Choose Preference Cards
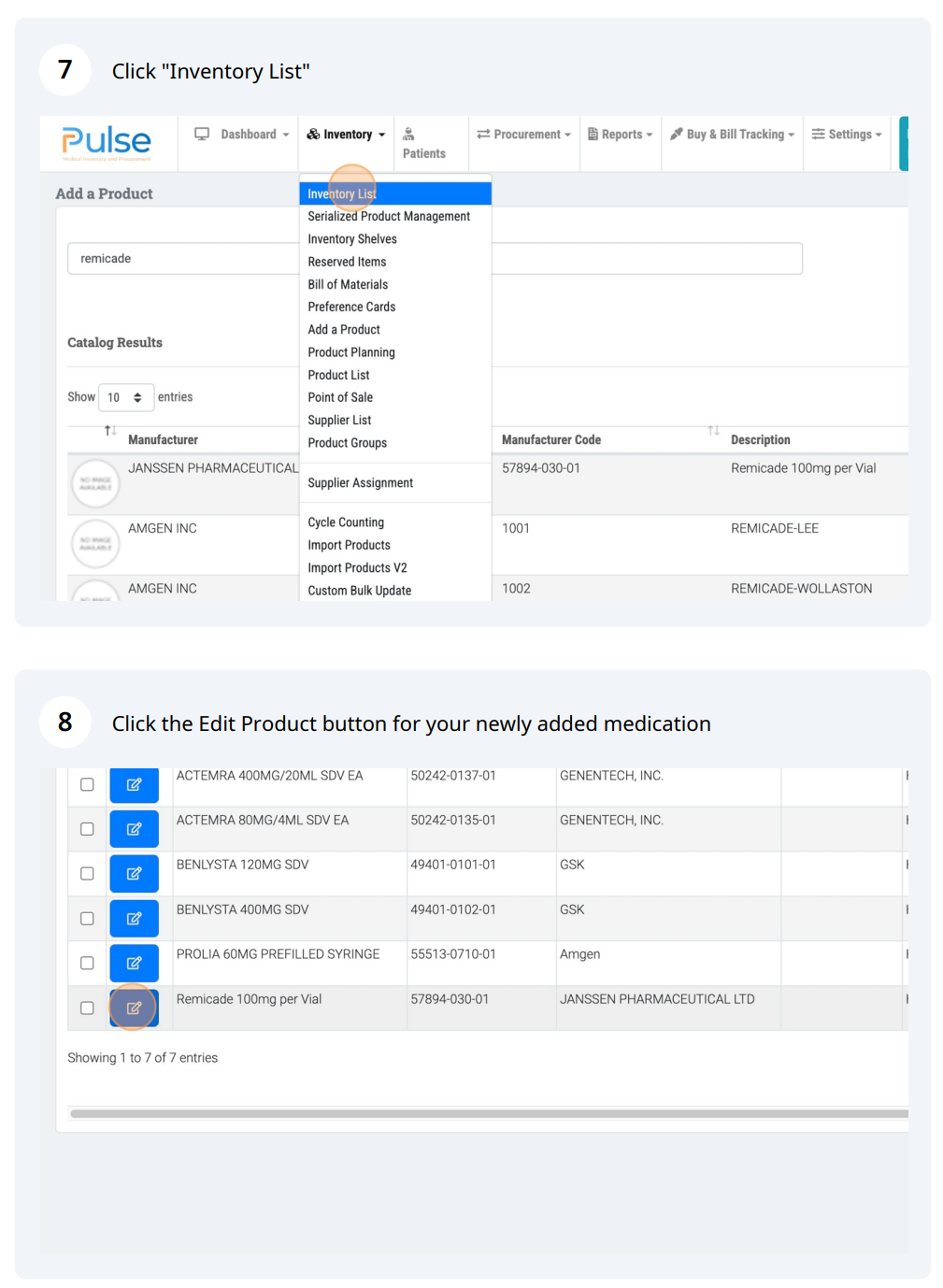 point(351,307)
